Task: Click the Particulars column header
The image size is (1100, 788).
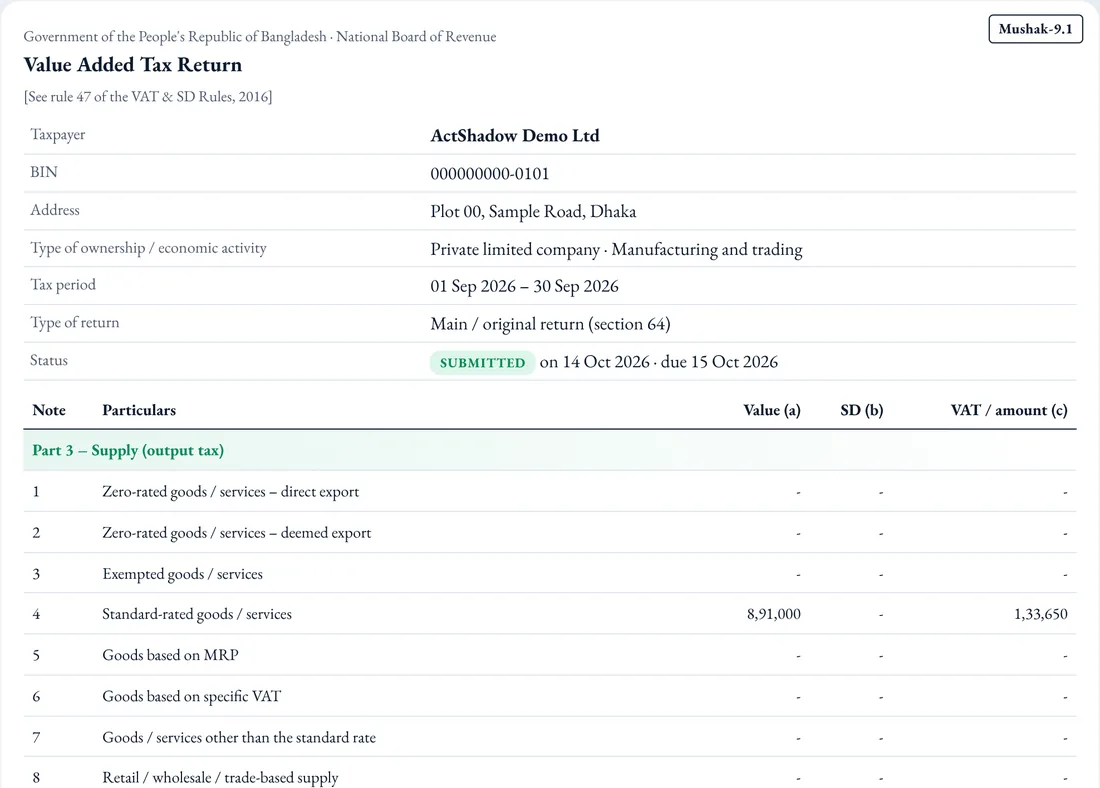Action: point(139,410)
